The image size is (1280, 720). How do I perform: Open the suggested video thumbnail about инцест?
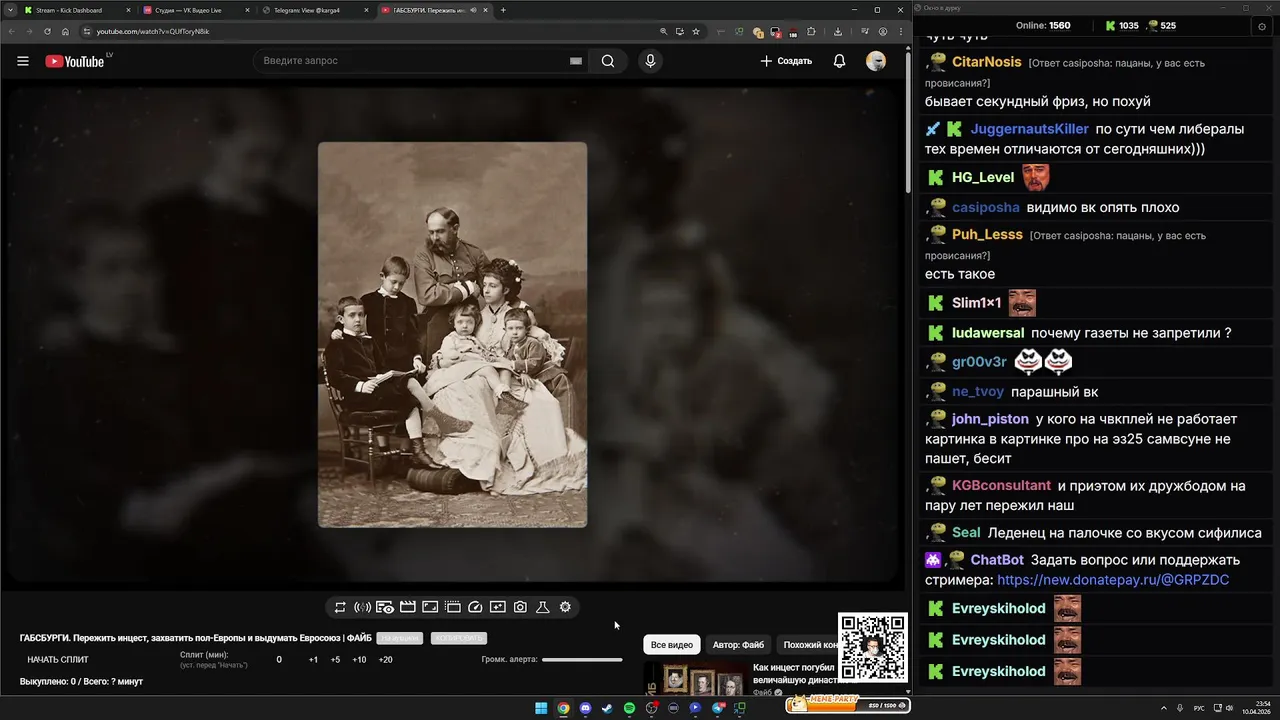coord(695,680)
